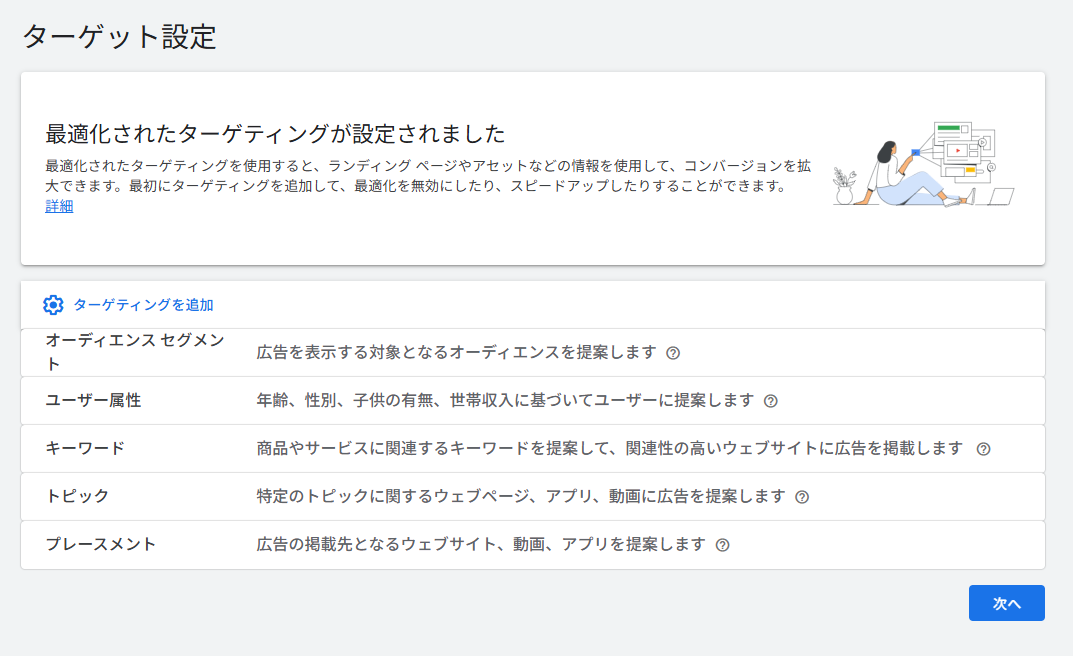Image resolution: width=1073 pixels, height=656 pixels.
Task: Click the プレースメント help question mark icon
Action: tap(722, 545)
